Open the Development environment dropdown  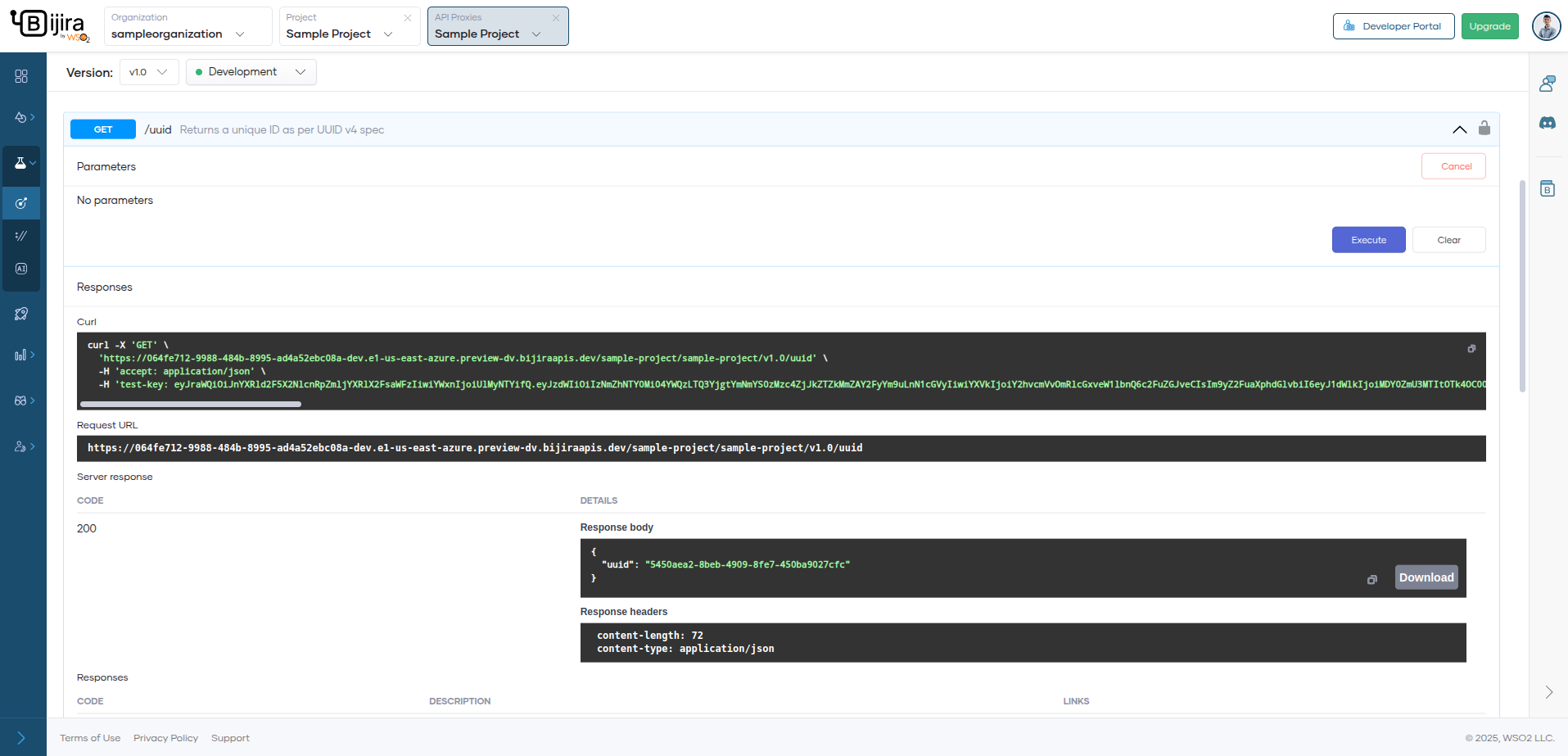(250, 72)
